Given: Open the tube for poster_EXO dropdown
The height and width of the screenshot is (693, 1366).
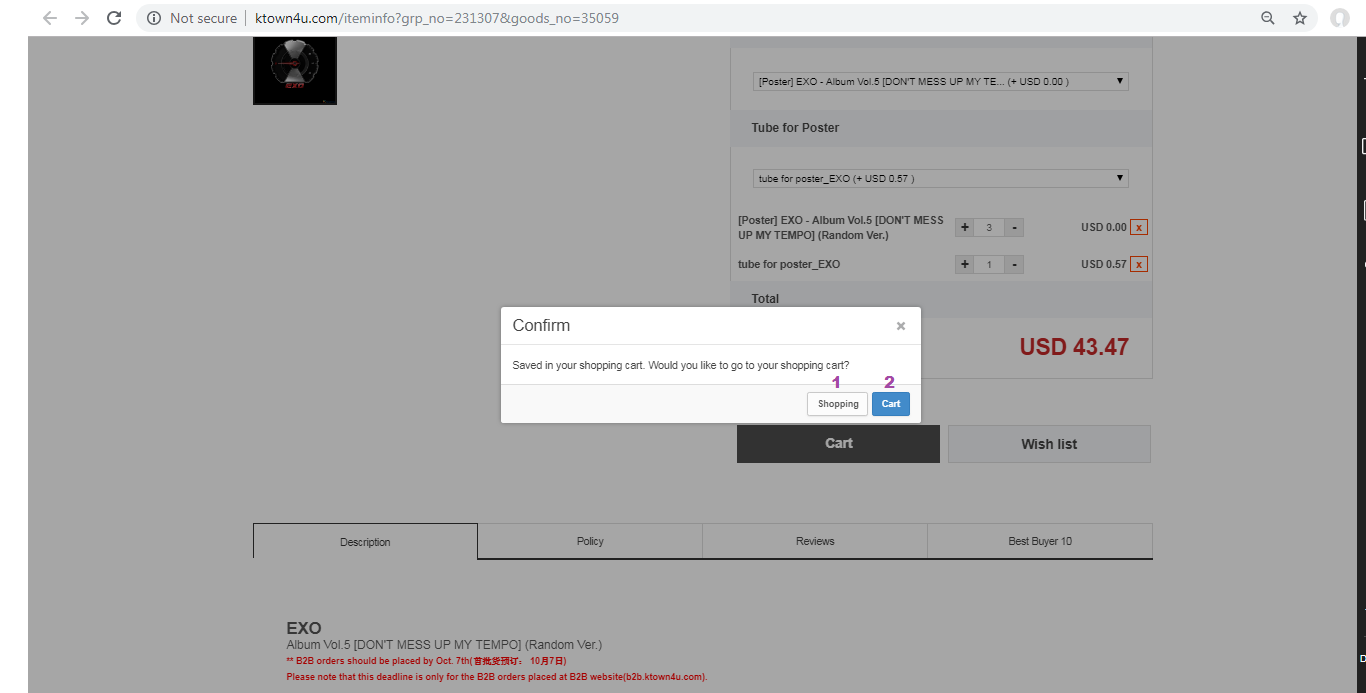Looking at the screenshot, I should [940, 179].
